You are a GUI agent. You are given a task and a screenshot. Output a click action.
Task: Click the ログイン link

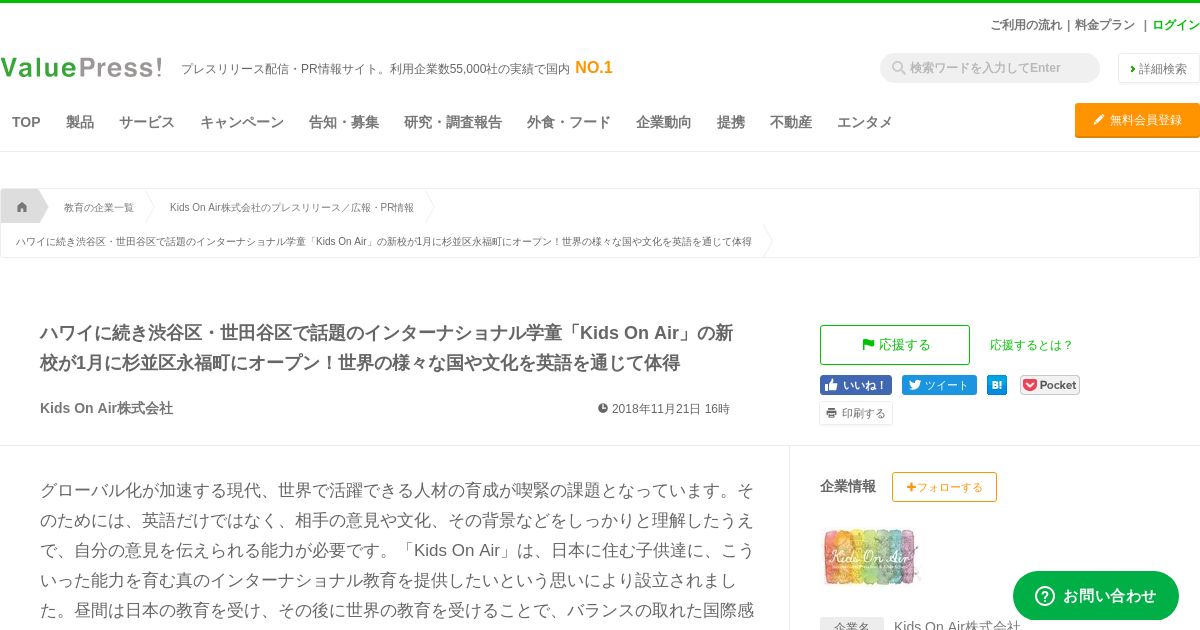click(x=1176, y=25)
